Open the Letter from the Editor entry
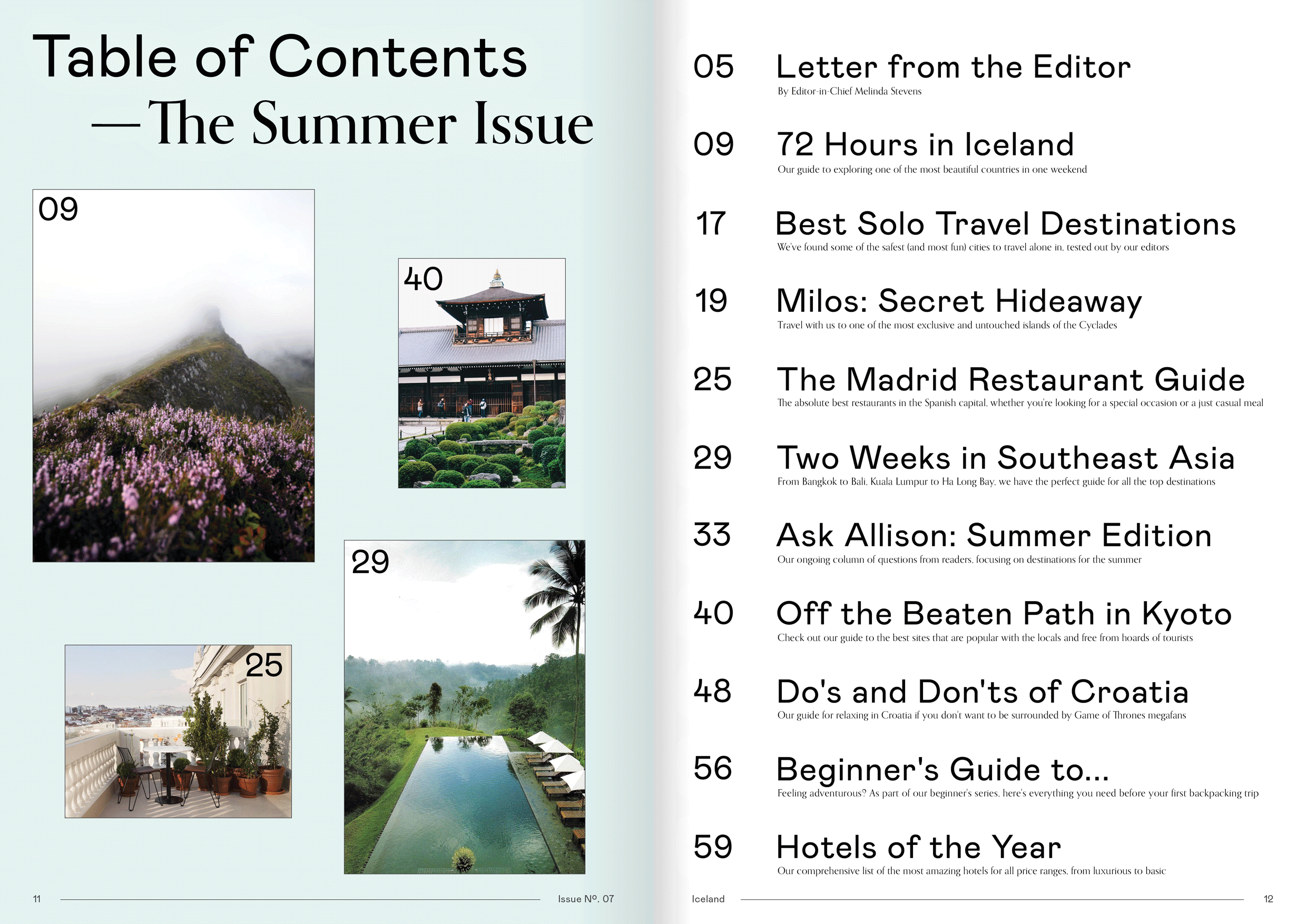 pyautogui.click(x=954, y=67)
